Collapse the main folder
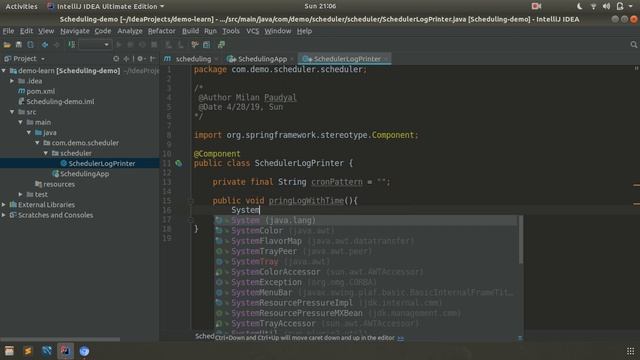The height and width of the screenshot is (360, 640). pyautogui.click(x=20, y=122)
